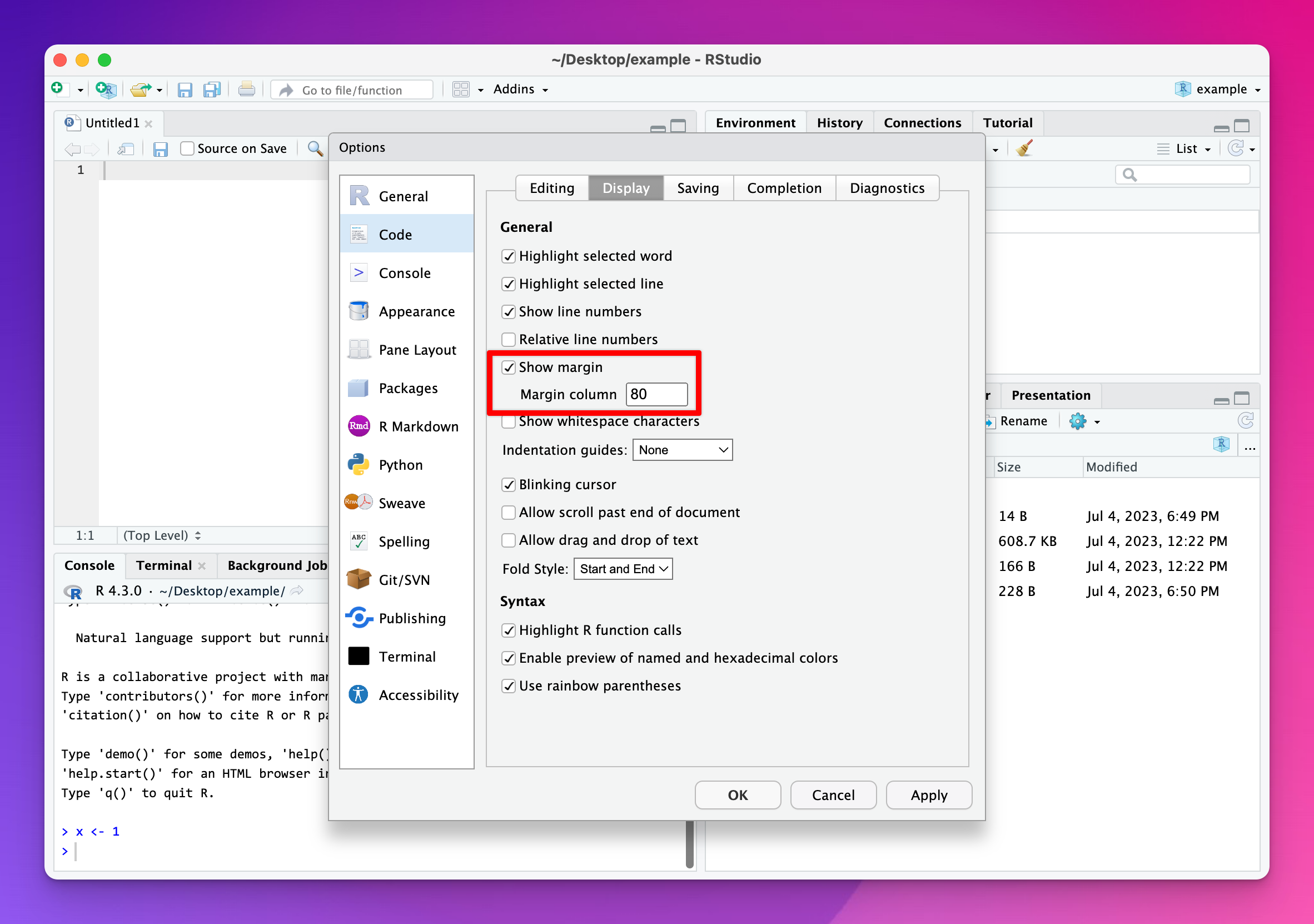The image size is (1314, 924).
Task: Toggle Use rainbow parentheses checkbox
Action: coord(508,686)
